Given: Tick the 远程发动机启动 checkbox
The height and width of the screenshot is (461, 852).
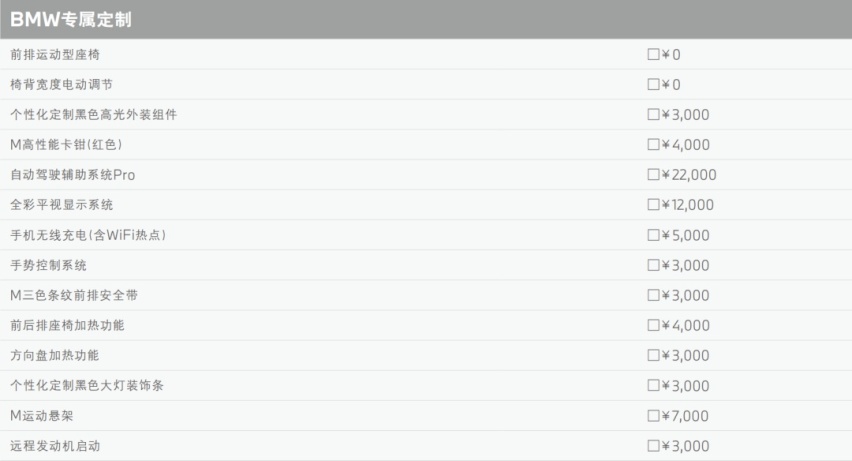Looking at the screenshot, I should click(653, 446).
